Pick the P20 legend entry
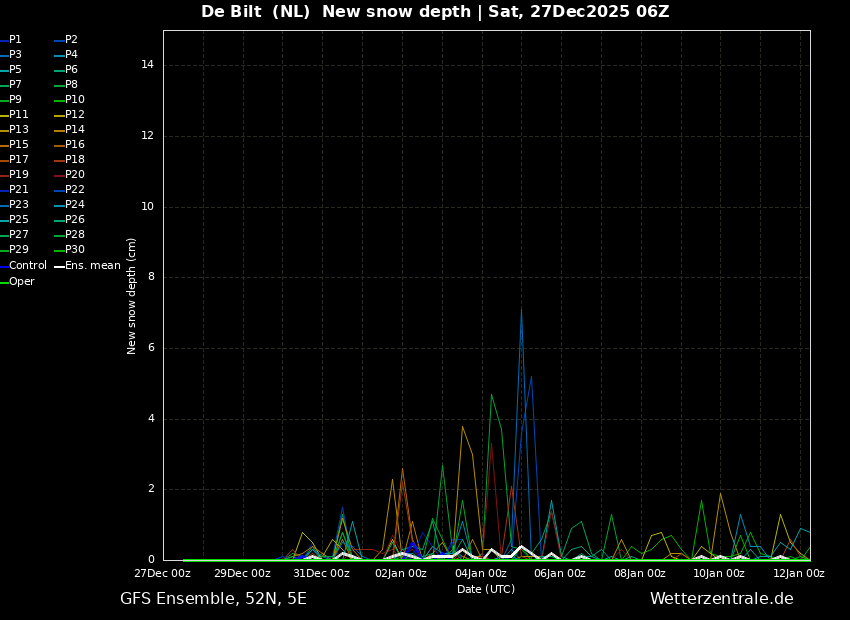The image size is (850, 620). pos(69,175)
